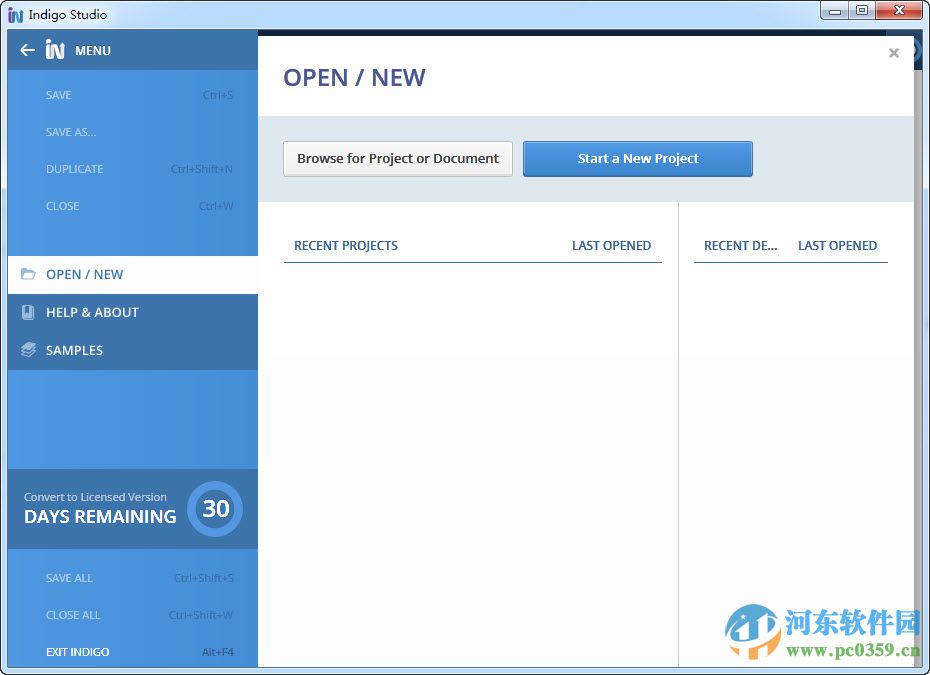Click the MENU header label

(x=93, y=51)
